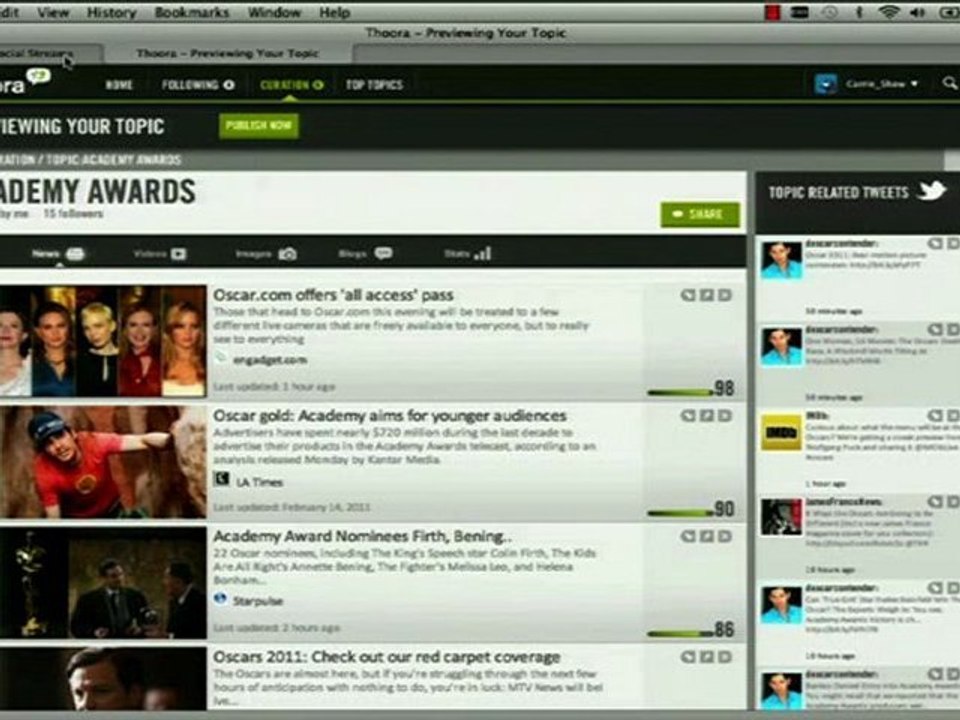Open the Carrie_Shaw account dropdown
This screenshot has width=960, height=720.
[x=882, y=84]
